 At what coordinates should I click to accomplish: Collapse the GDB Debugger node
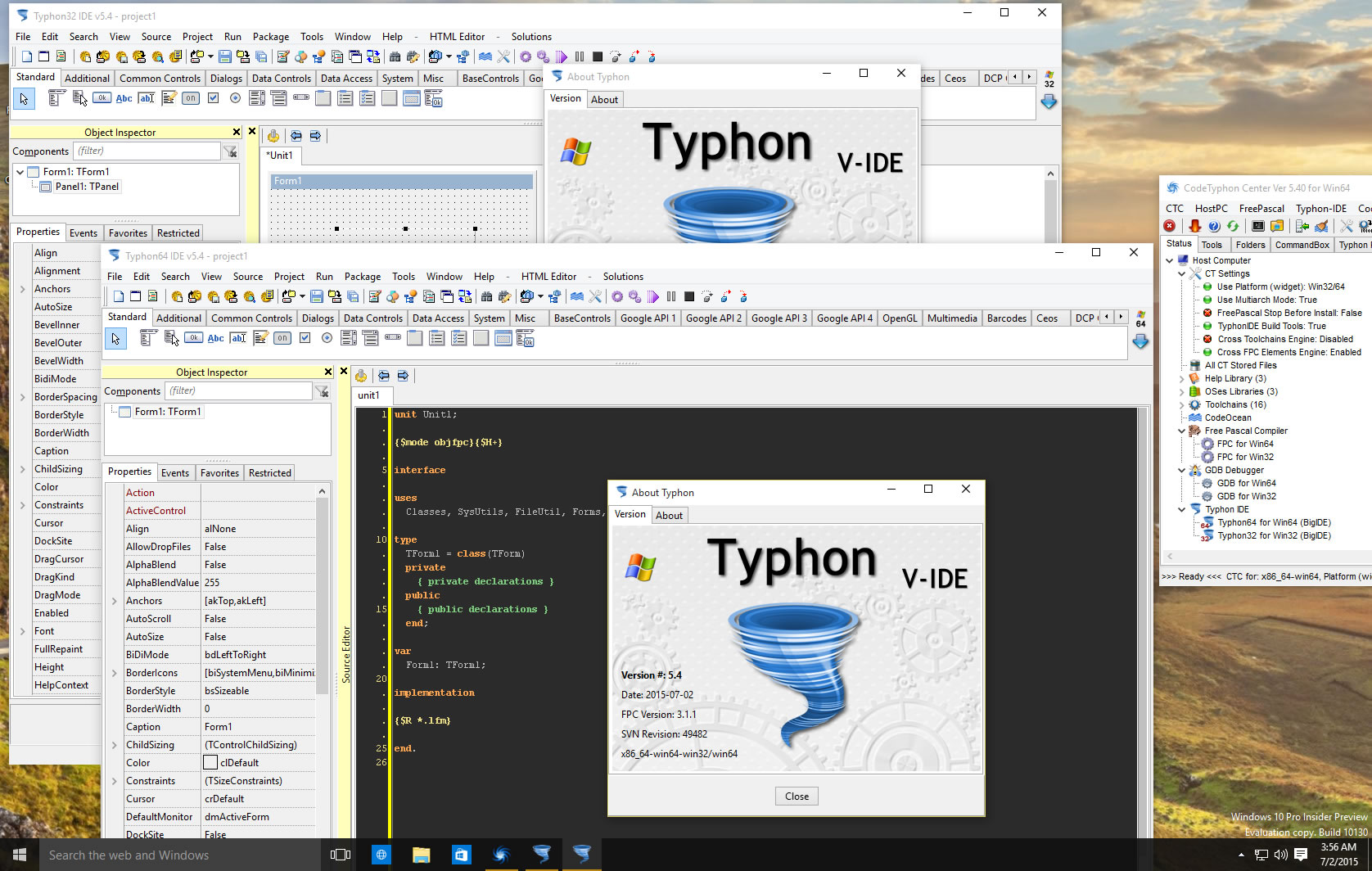coord(1182,470)
